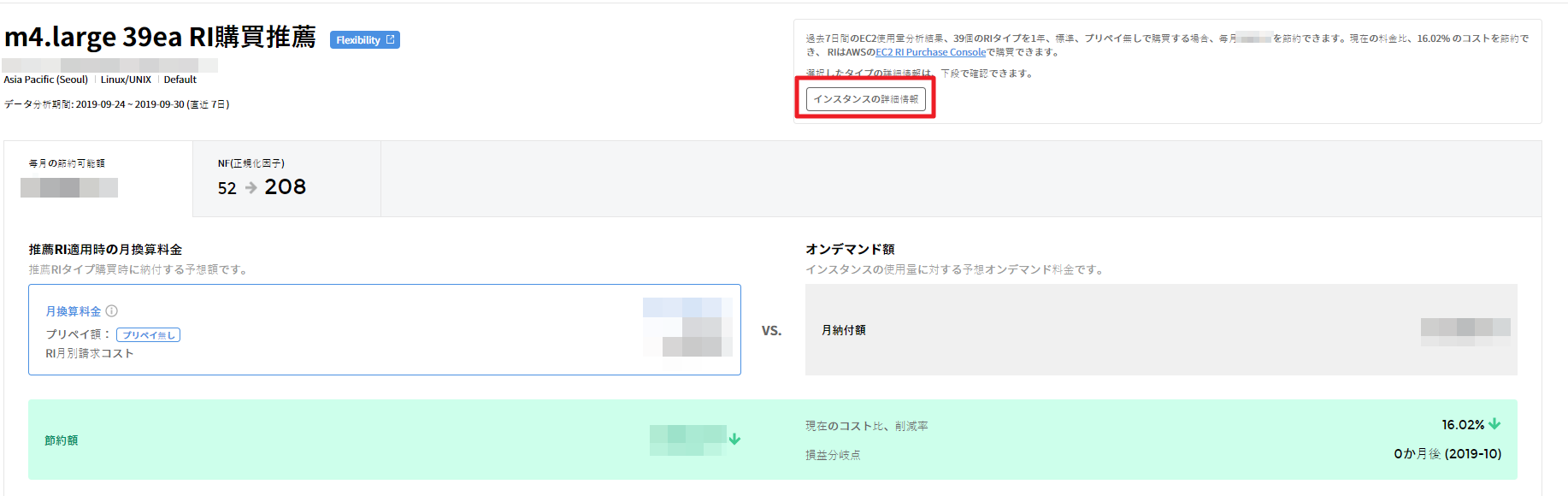Click the プリペイ無し badge

click(148, 335)
